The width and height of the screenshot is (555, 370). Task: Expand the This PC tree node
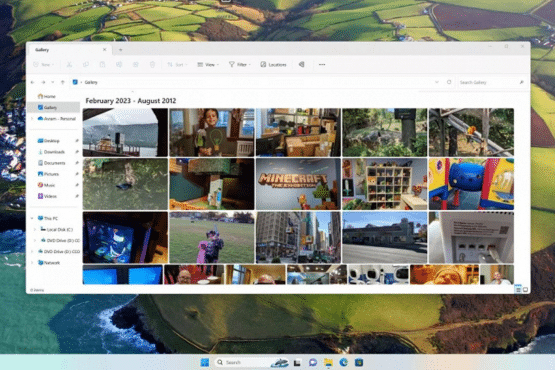(x=32, y=218)
